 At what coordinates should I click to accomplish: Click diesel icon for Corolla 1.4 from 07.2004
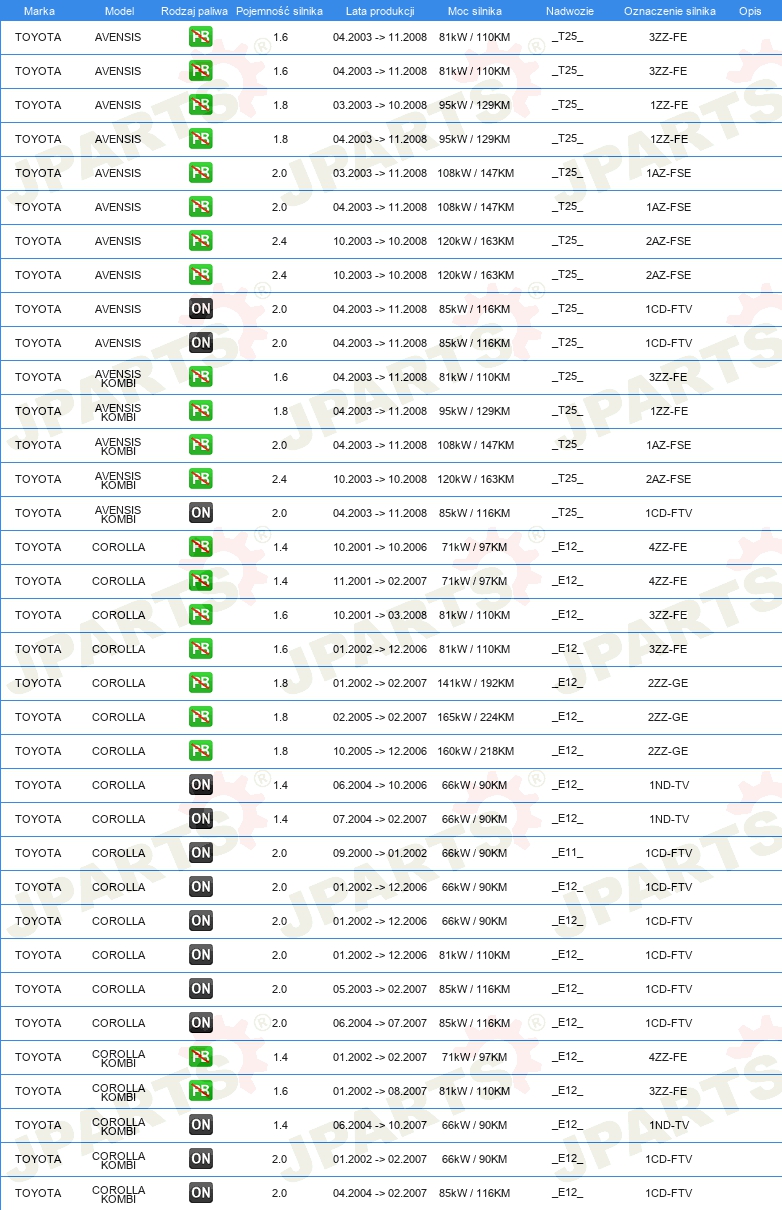tap(200, 819)
